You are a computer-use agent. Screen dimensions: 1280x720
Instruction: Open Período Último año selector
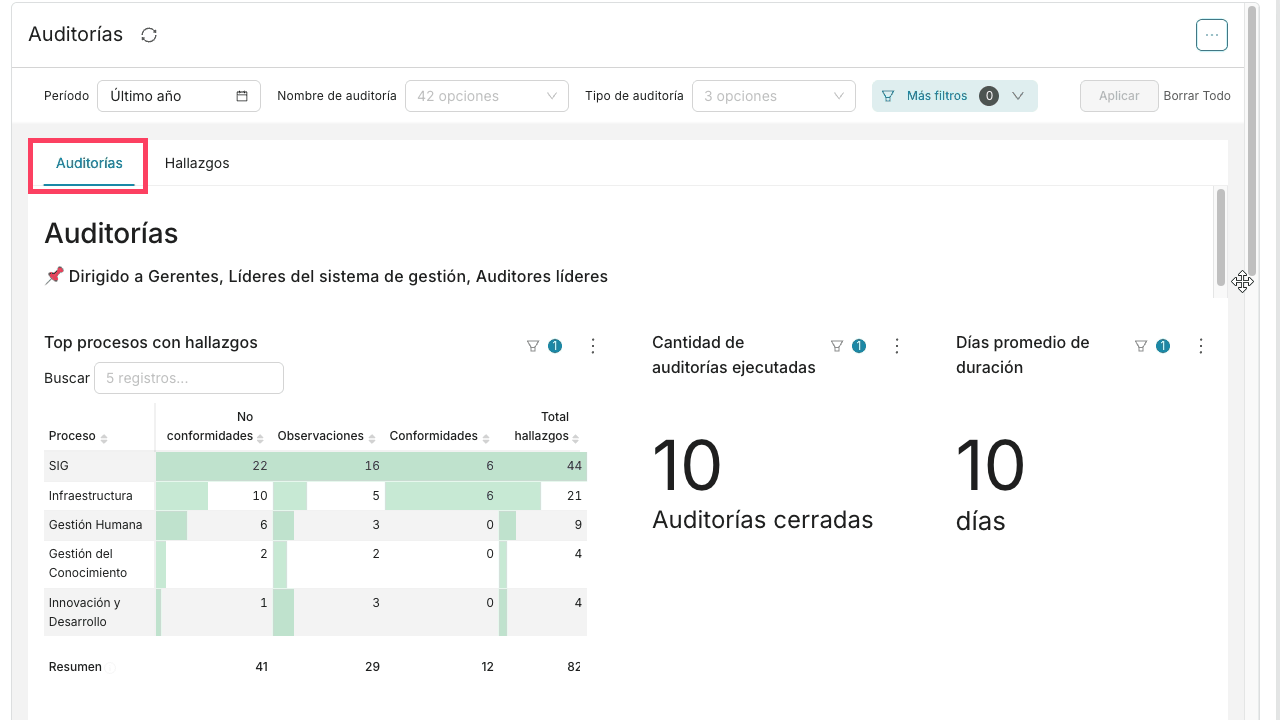tap(179, 96)
